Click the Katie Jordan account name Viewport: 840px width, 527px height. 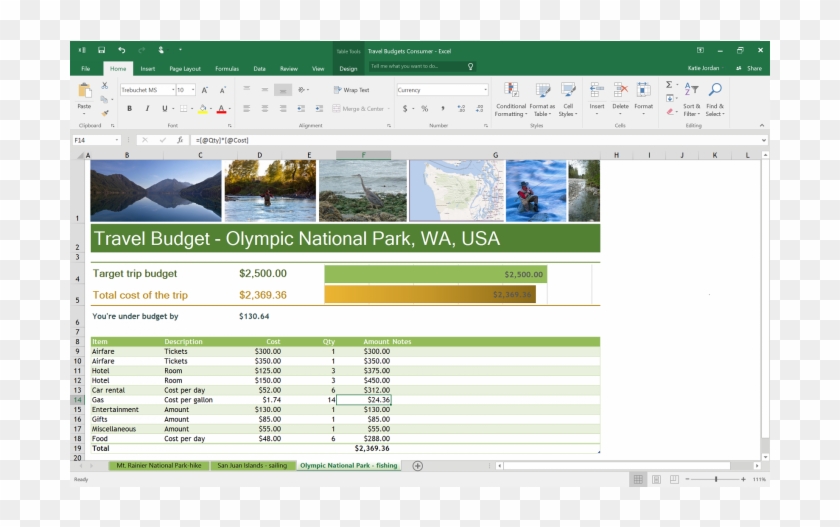[703, 68]
